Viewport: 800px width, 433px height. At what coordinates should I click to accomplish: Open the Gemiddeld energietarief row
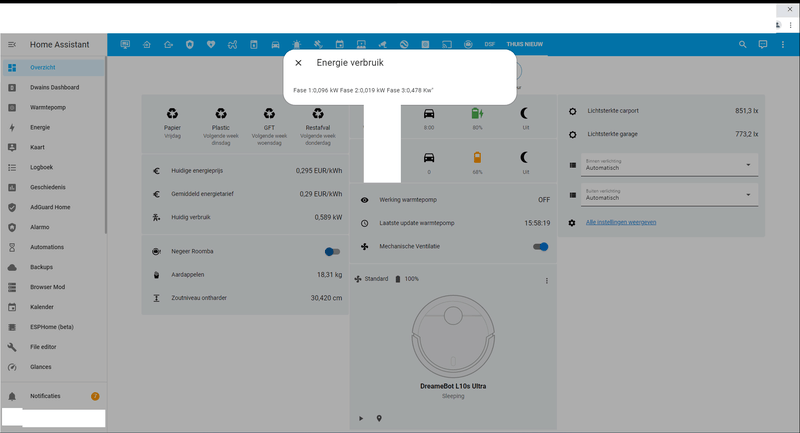(246, 194)
